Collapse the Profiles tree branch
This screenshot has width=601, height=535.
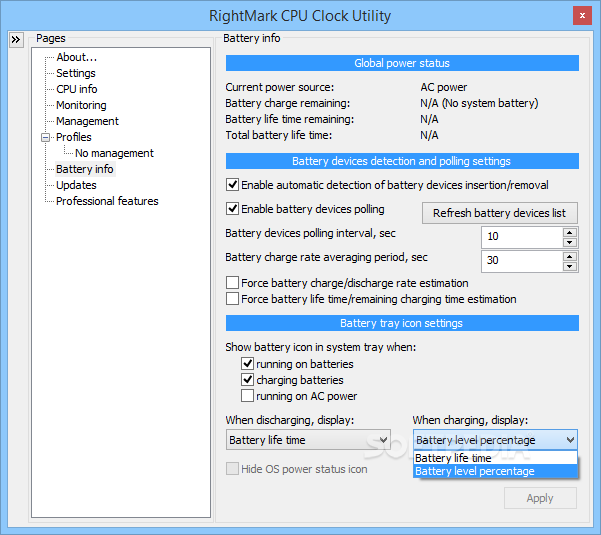[x=46, y=137]
